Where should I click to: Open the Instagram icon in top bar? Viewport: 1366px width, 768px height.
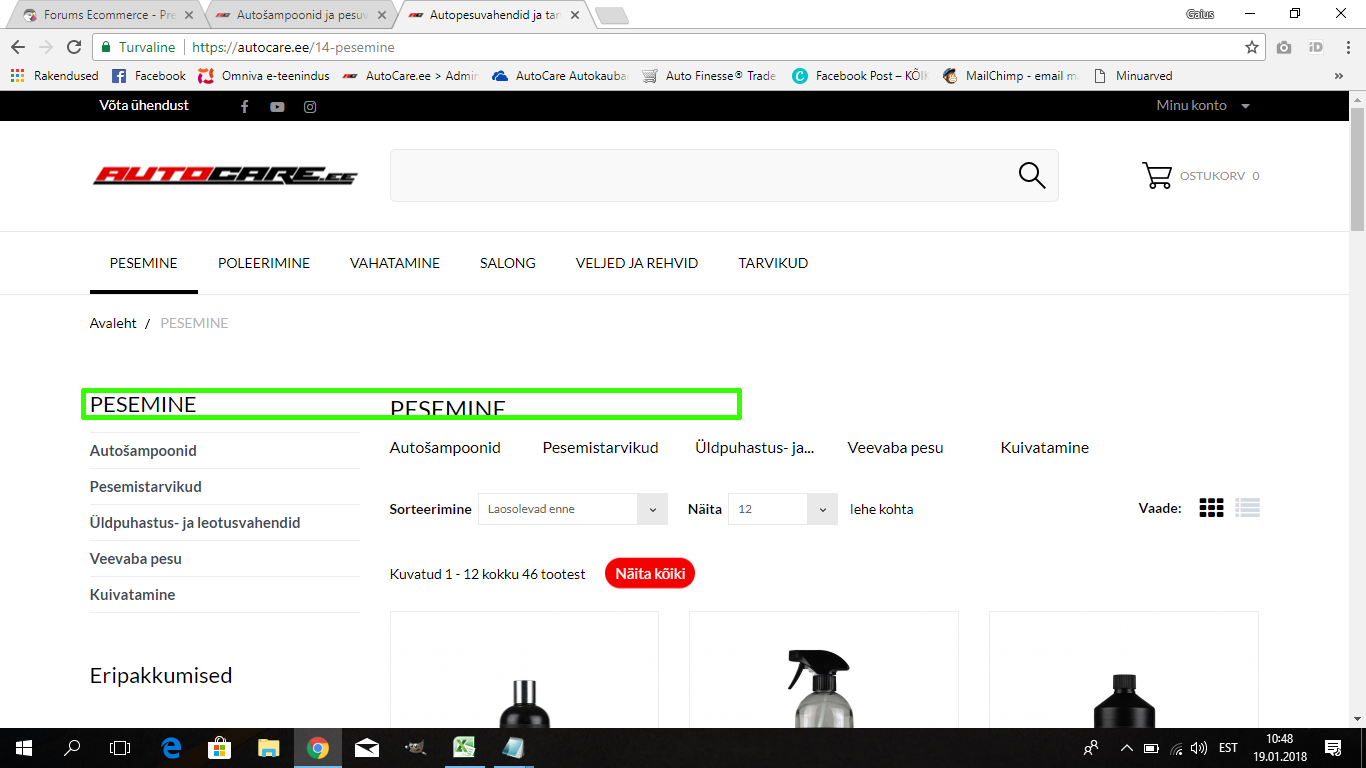point(310,106)
